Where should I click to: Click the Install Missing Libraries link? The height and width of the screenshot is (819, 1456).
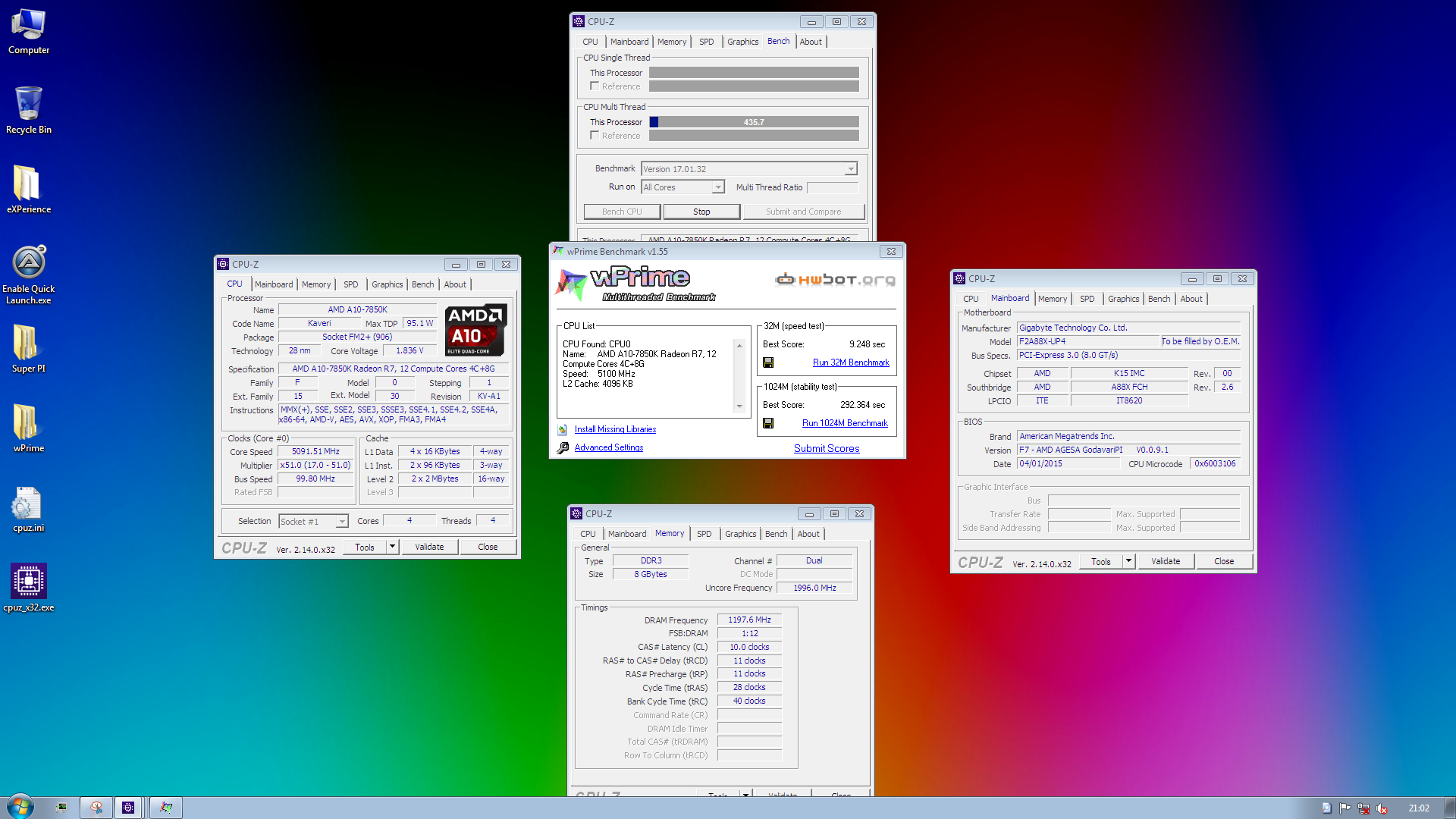[x=615, y=429]
